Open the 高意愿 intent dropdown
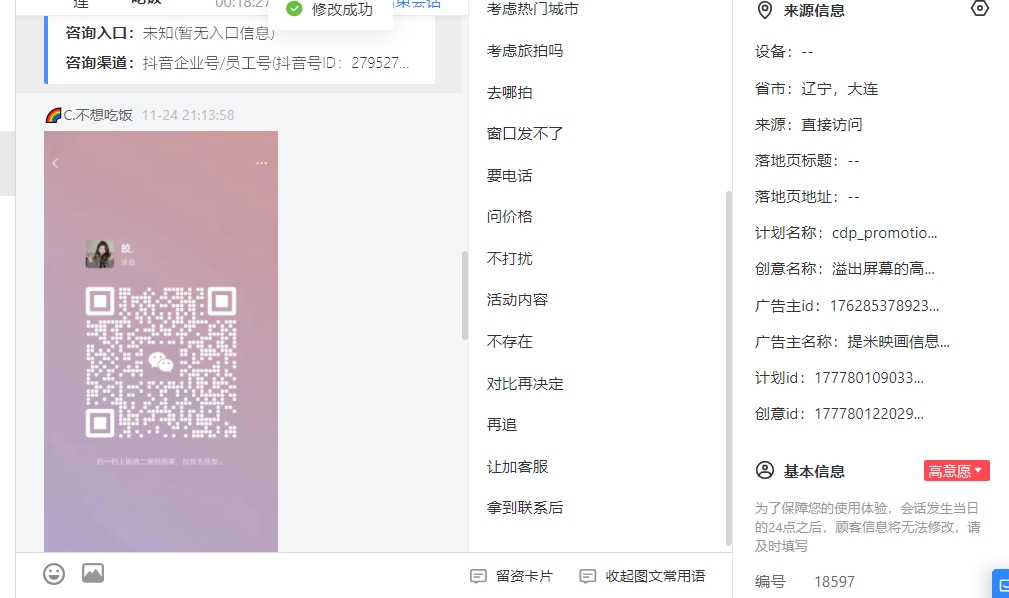Screen dimensions: 1009x598 [x=956, y=471]
